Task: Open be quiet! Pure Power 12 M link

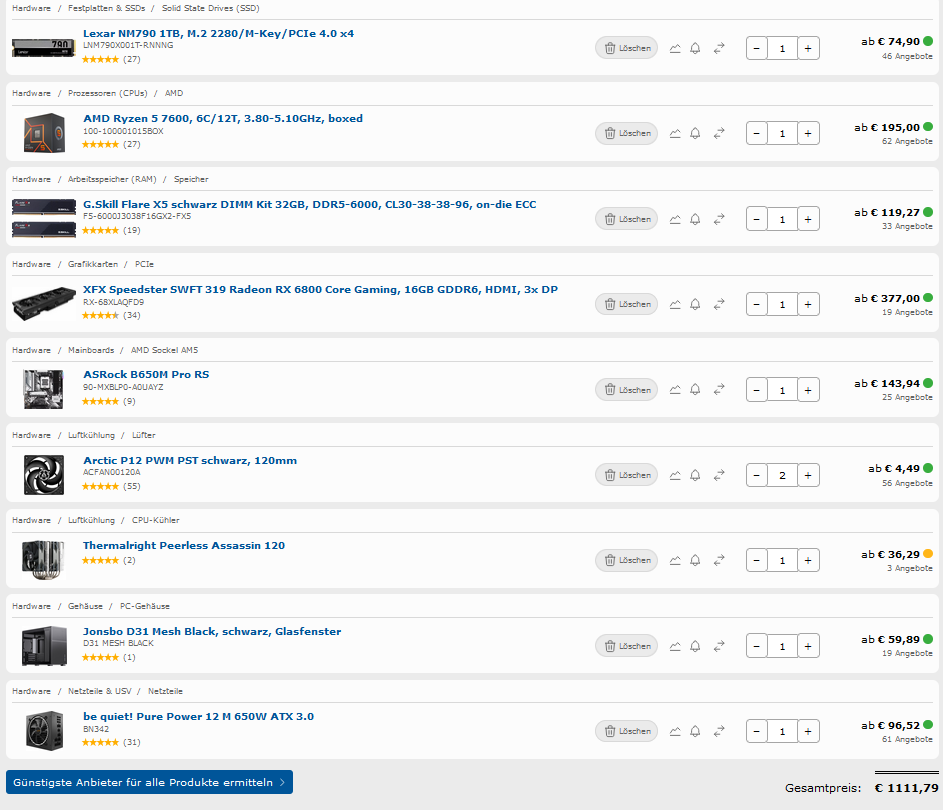Action: (198, 716)
